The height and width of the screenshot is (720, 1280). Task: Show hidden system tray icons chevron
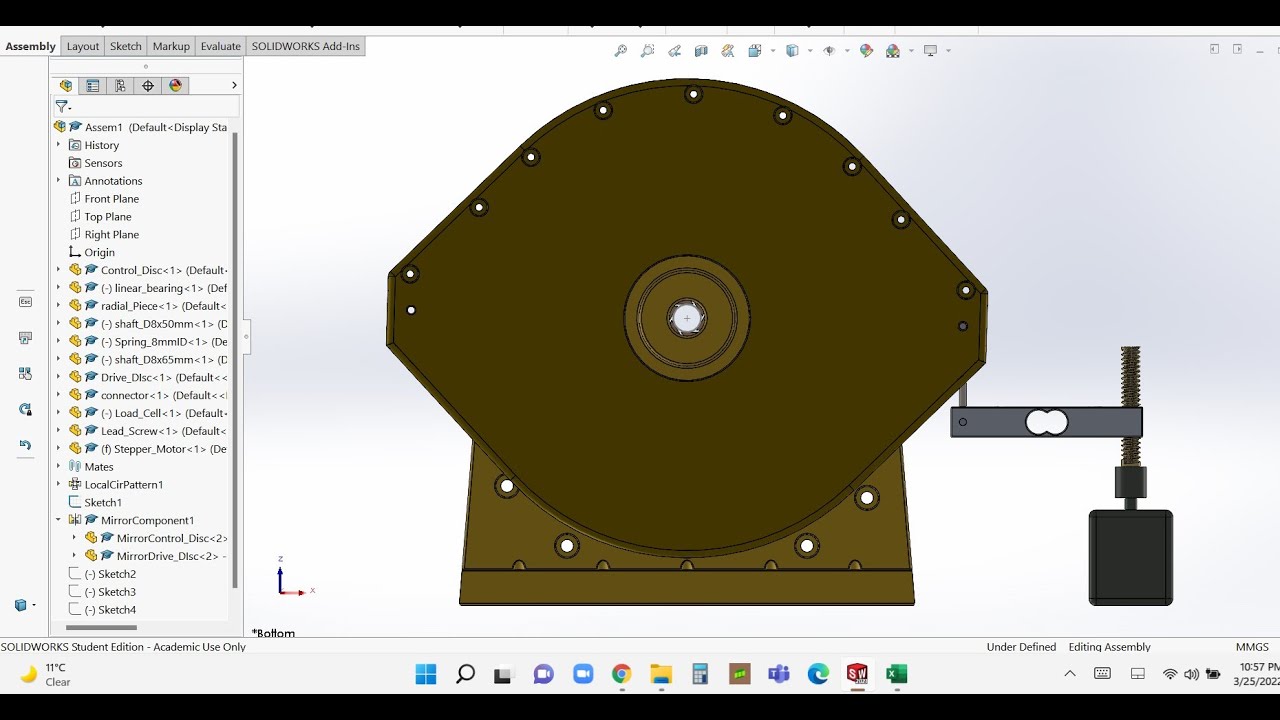point(1070,674)
